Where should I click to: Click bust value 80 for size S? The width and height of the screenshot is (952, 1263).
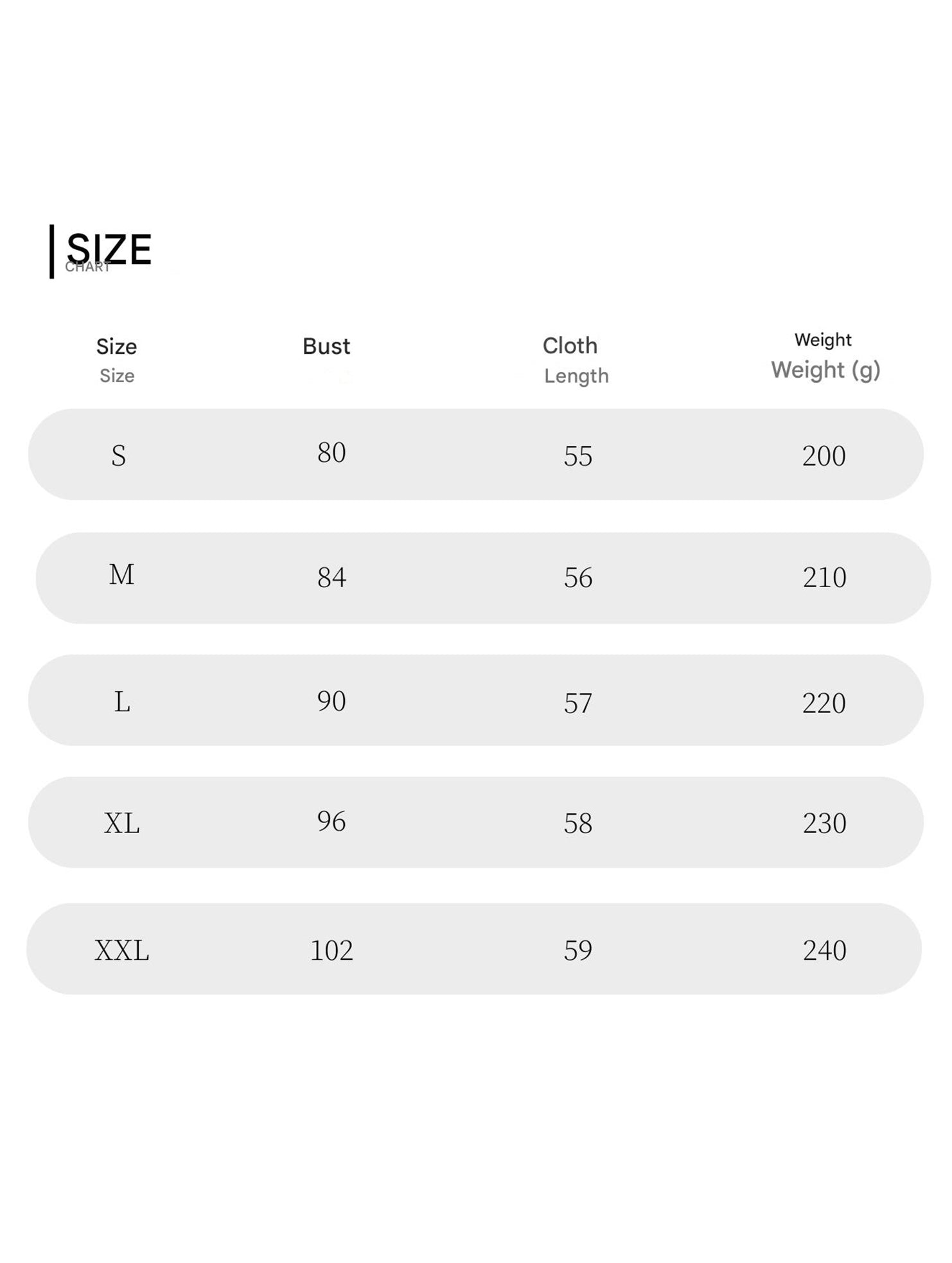(x=331, y=453)
